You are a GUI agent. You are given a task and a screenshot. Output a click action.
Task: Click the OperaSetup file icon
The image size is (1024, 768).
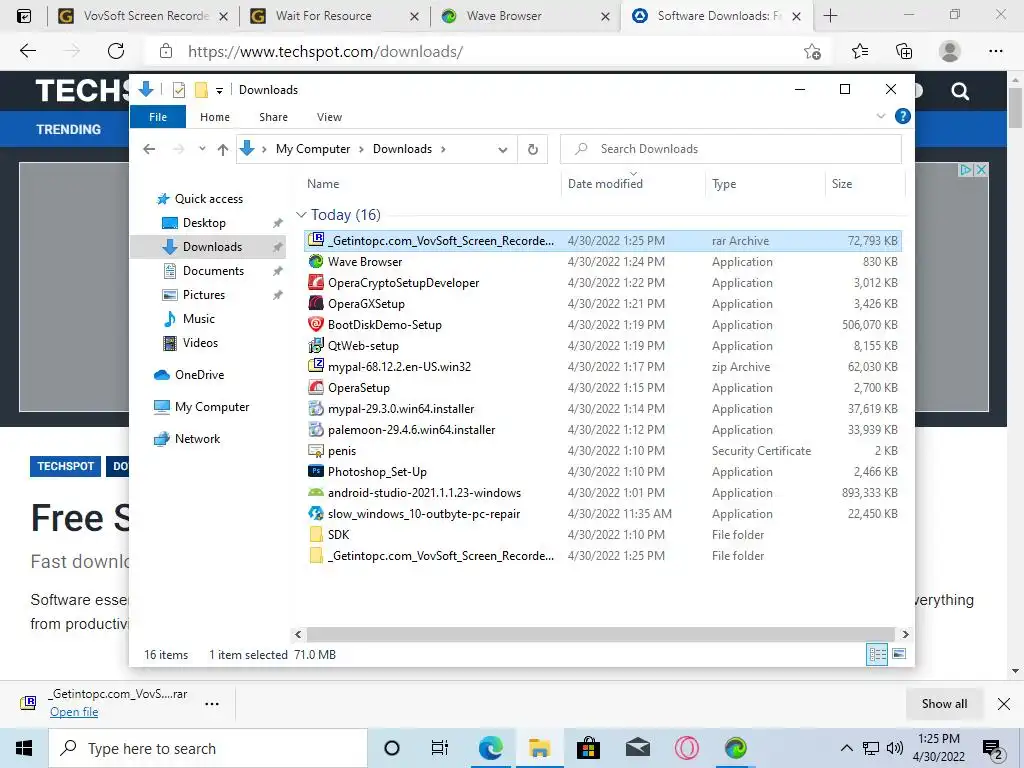point(316,387)
